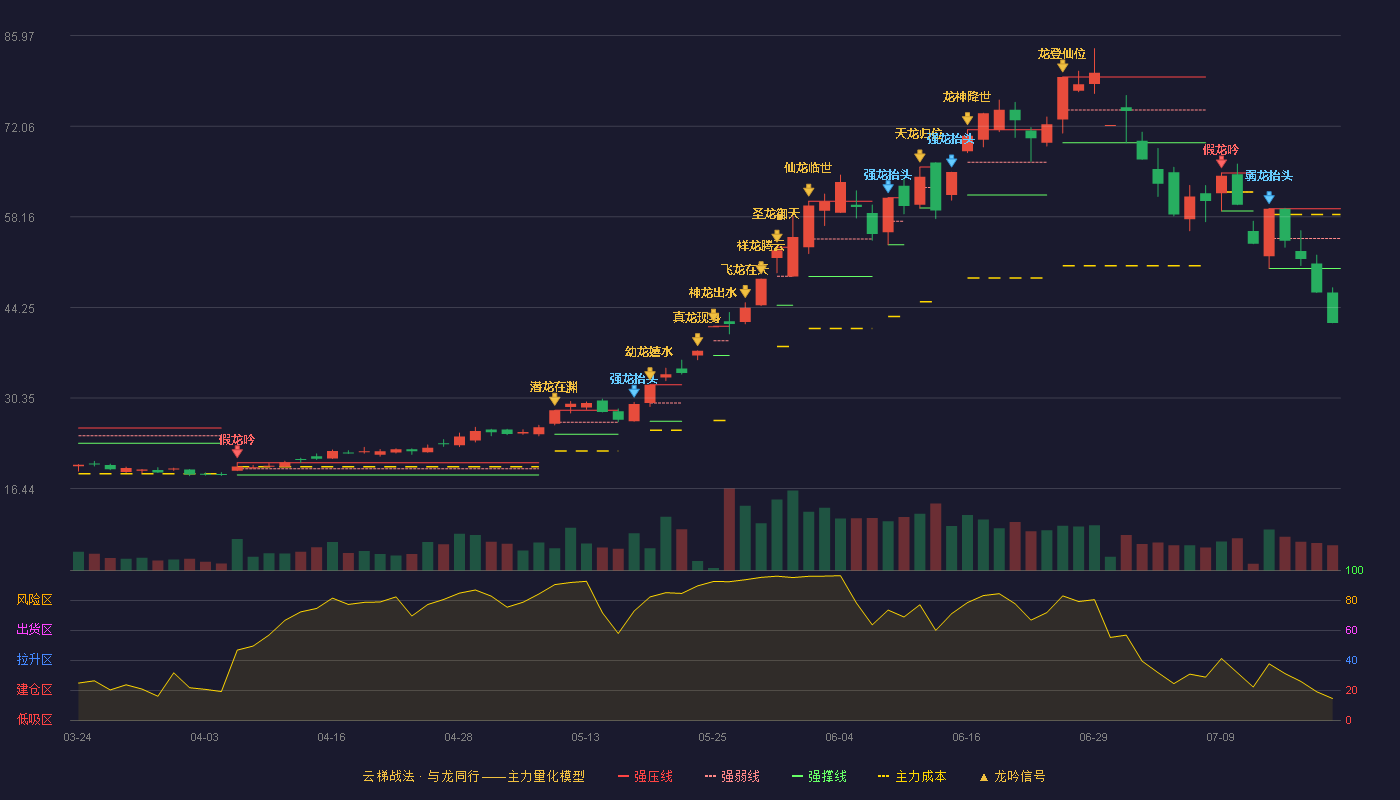Viewport: 1400px width, 800px height.
Task: Click the yellow arrow under 真龙现身 signal
Action: click(x=698, y=340)
